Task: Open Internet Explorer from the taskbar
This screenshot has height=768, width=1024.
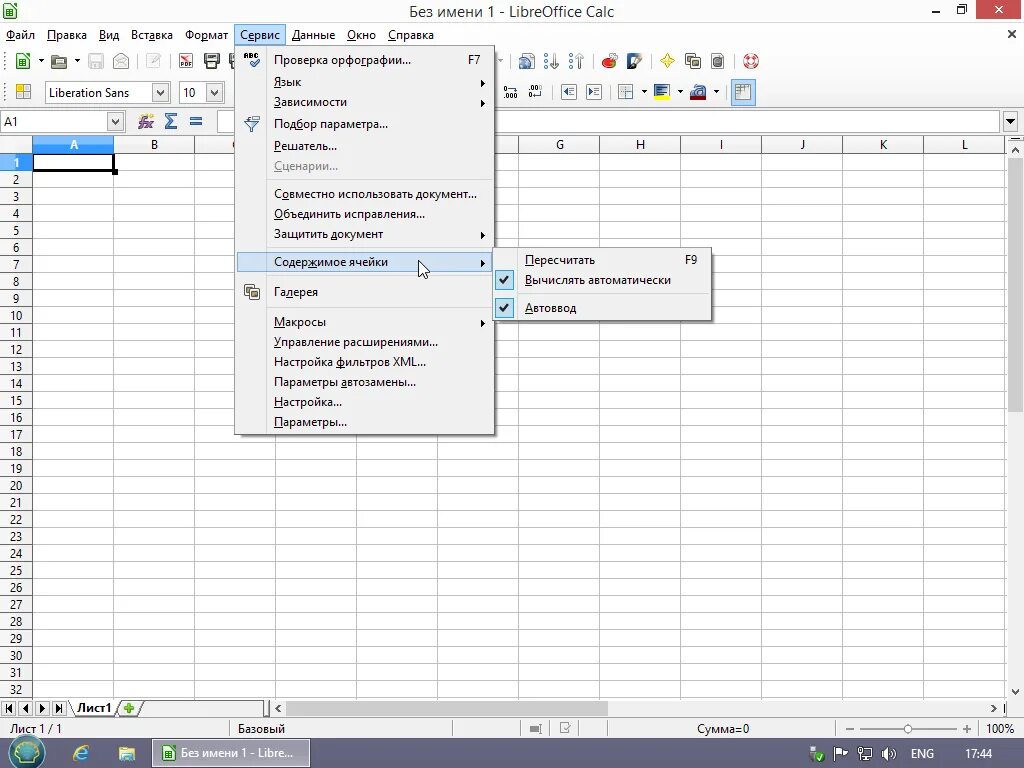Action: [x=81, y=753]
